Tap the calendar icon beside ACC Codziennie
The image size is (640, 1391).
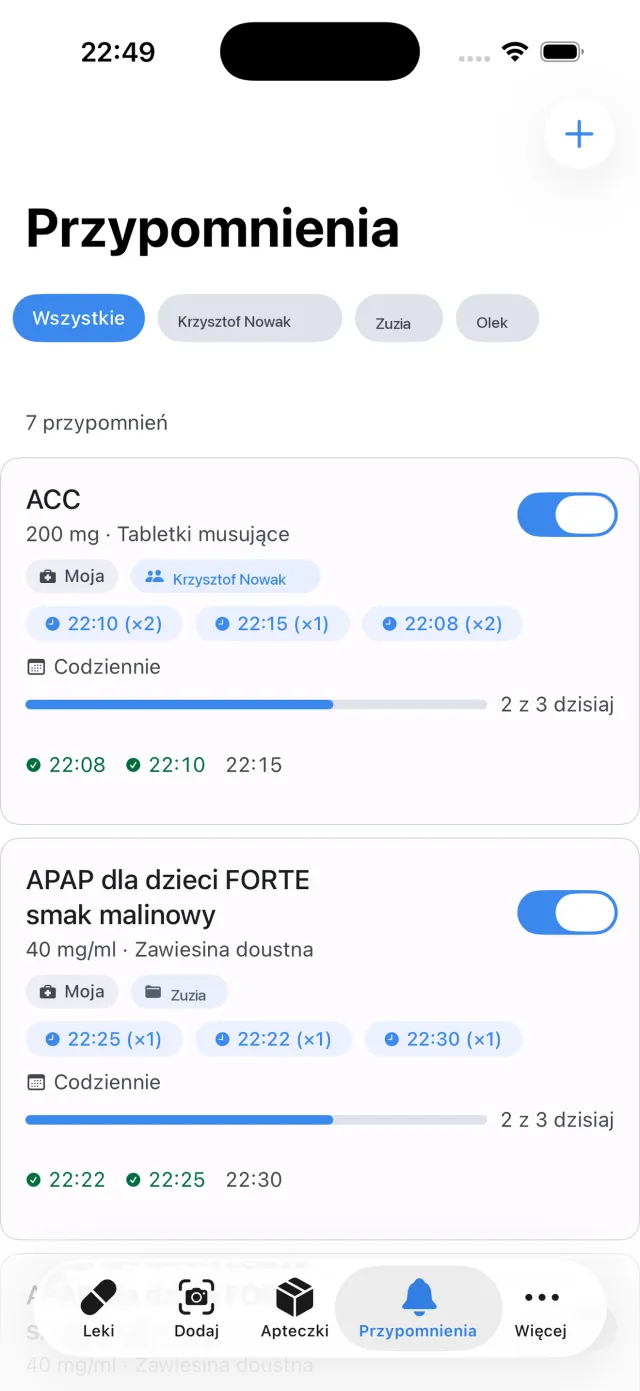[36, 667]
